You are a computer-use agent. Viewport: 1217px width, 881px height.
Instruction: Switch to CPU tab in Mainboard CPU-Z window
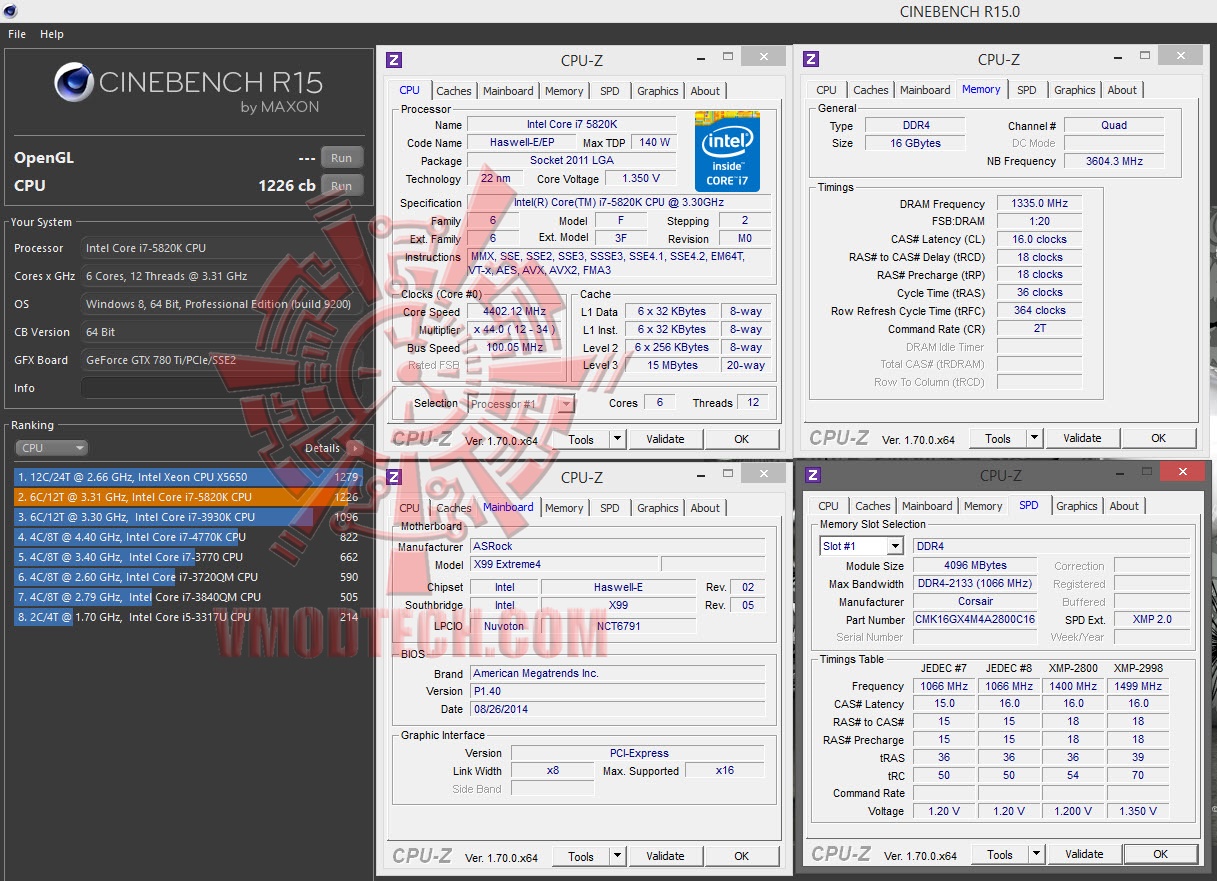click(x=410, y=508)
